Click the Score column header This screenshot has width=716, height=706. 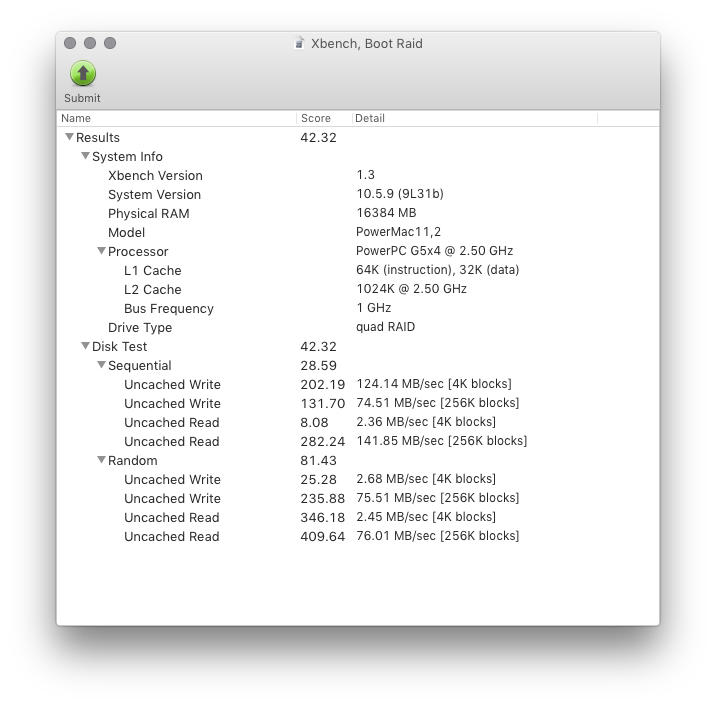(325, 118)
